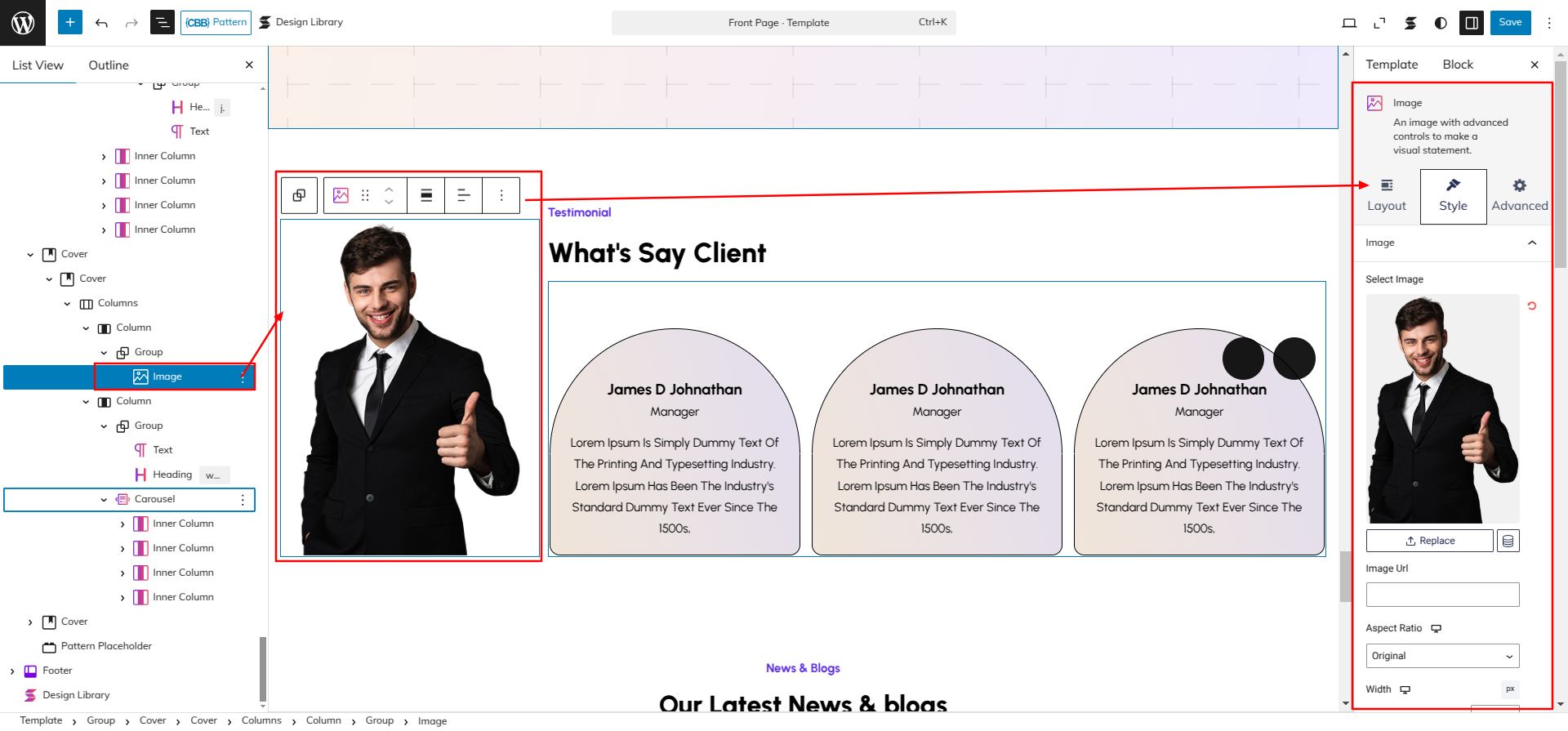Viewport: 1568px width, 731px height.
Task: Switch to the List View tab
Action: (x=38, y=65)
